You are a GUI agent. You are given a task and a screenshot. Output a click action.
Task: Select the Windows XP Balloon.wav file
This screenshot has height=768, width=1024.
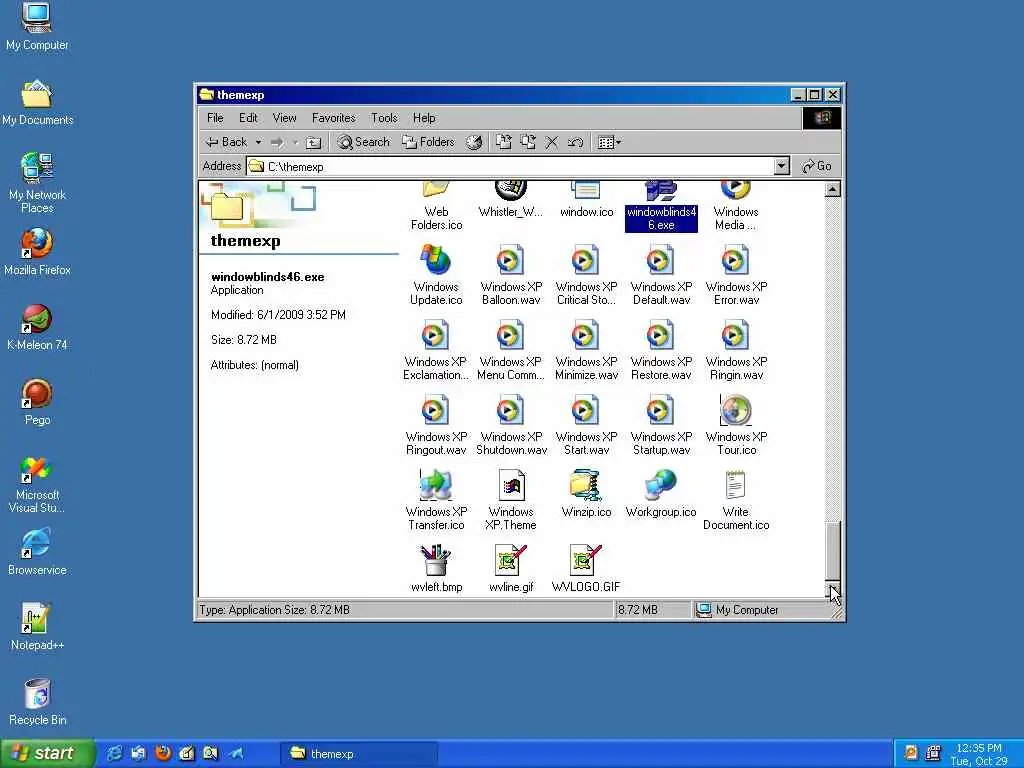tap(511, 275)
